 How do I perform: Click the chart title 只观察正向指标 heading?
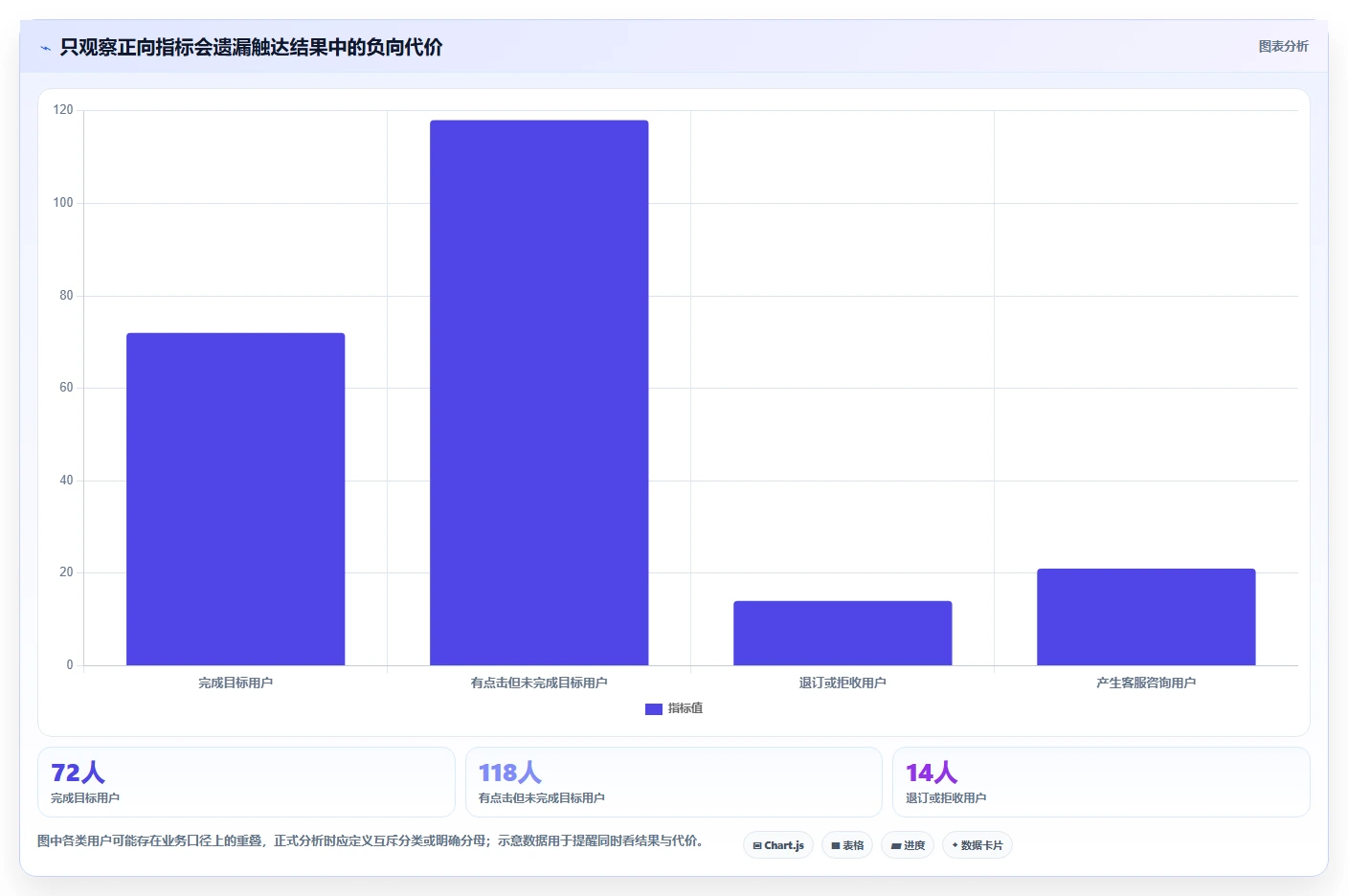click(251, 47)
